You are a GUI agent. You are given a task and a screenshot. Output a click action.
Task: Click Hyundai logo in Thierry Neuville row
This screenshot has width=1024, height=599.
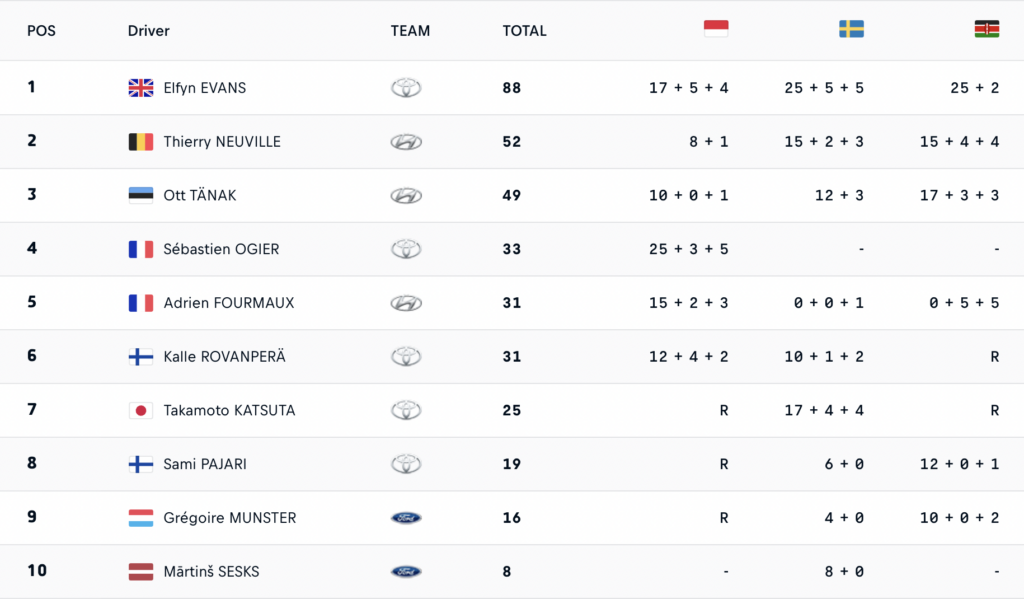406,142
